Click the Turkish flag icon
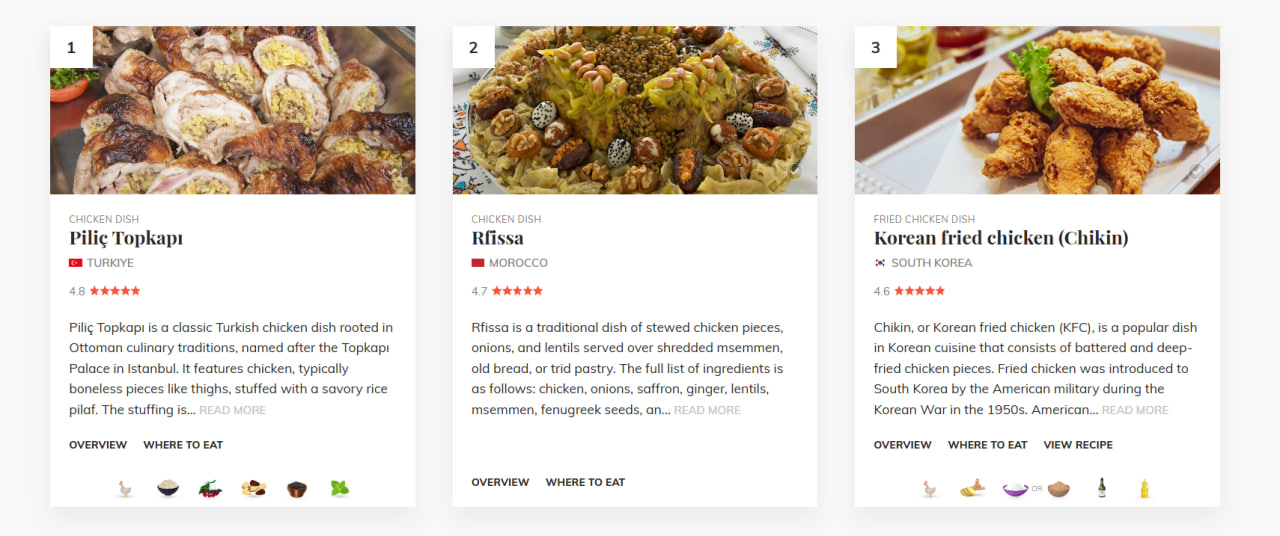Screen dimensions: 1280x536 [x=76, y=263]
